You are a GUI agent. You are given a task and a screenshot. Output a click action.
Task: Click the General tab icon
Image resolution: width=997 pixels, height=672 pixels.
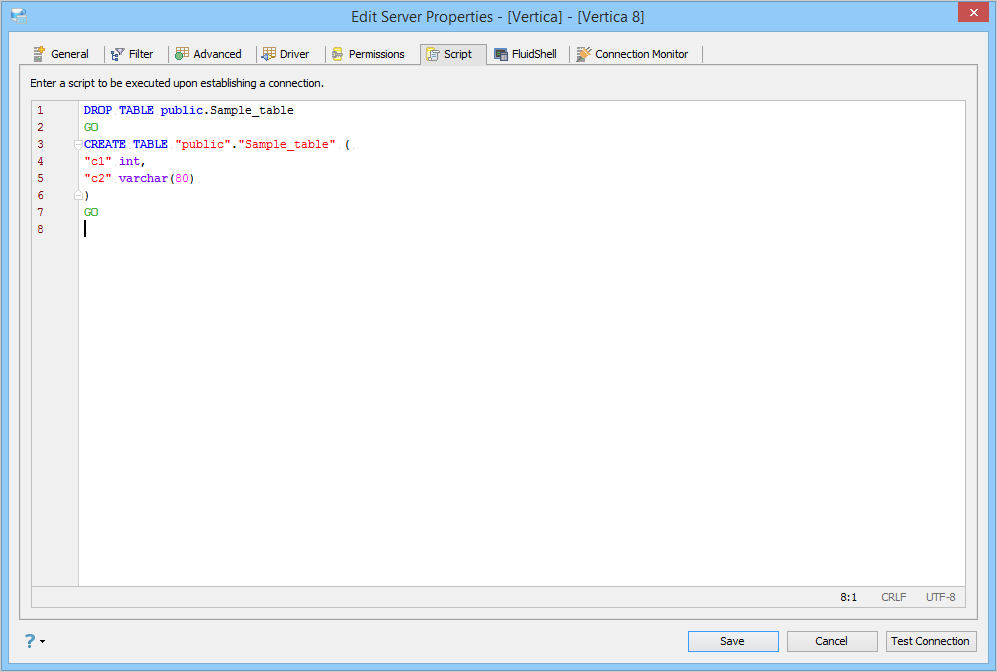(x=39, y=54)
